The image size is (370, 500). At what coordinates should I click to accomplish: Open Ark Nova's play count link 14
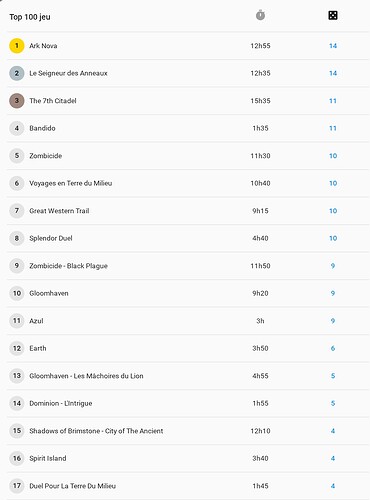(333, 46)
